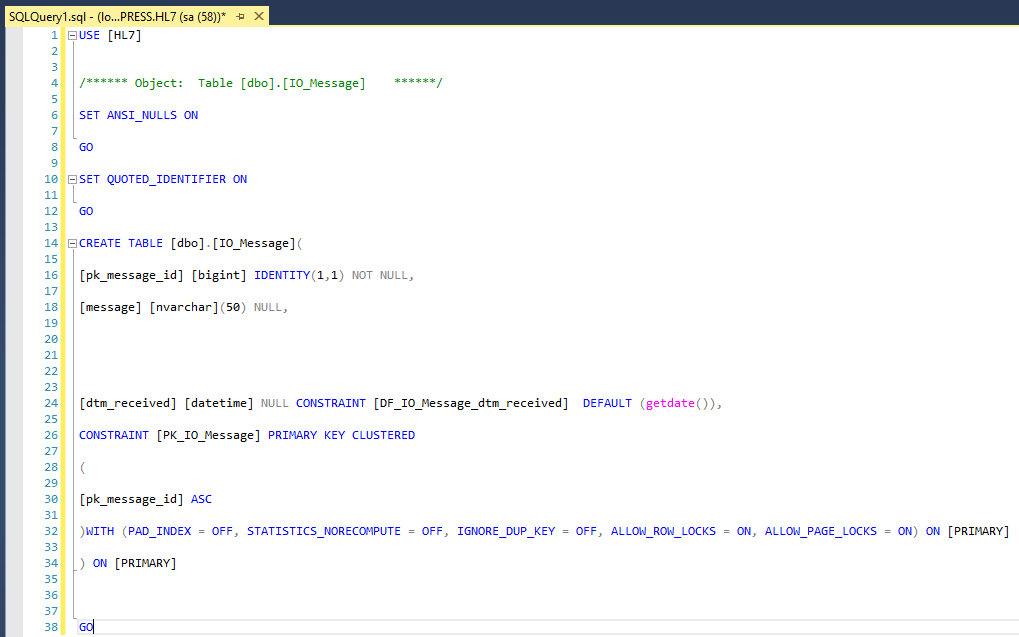Close the SQLQuery1.sql tab

tap(259, 16)
